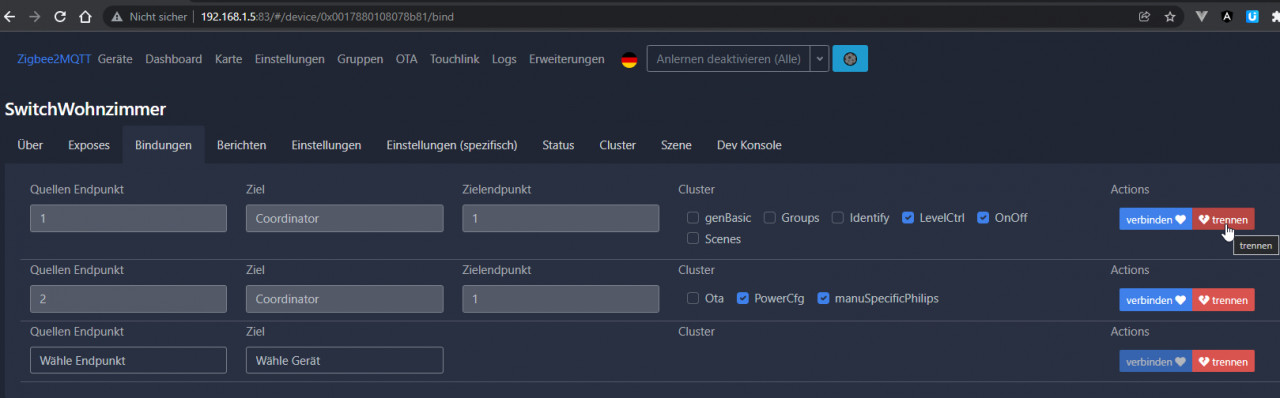Enable the genBasic cluster checkbox
1280x398 pixels.
pyautogui.click(x=693, y=217)
